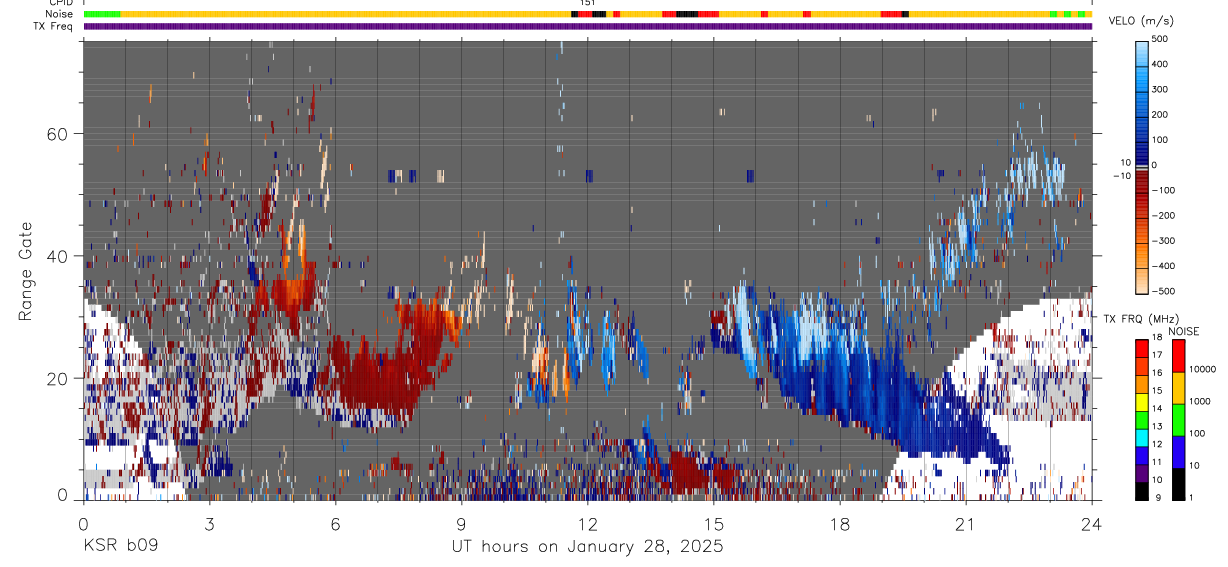Click the x-axis tick label "6"
This screenshot has height=567, width=1228.
pos(335,524)
